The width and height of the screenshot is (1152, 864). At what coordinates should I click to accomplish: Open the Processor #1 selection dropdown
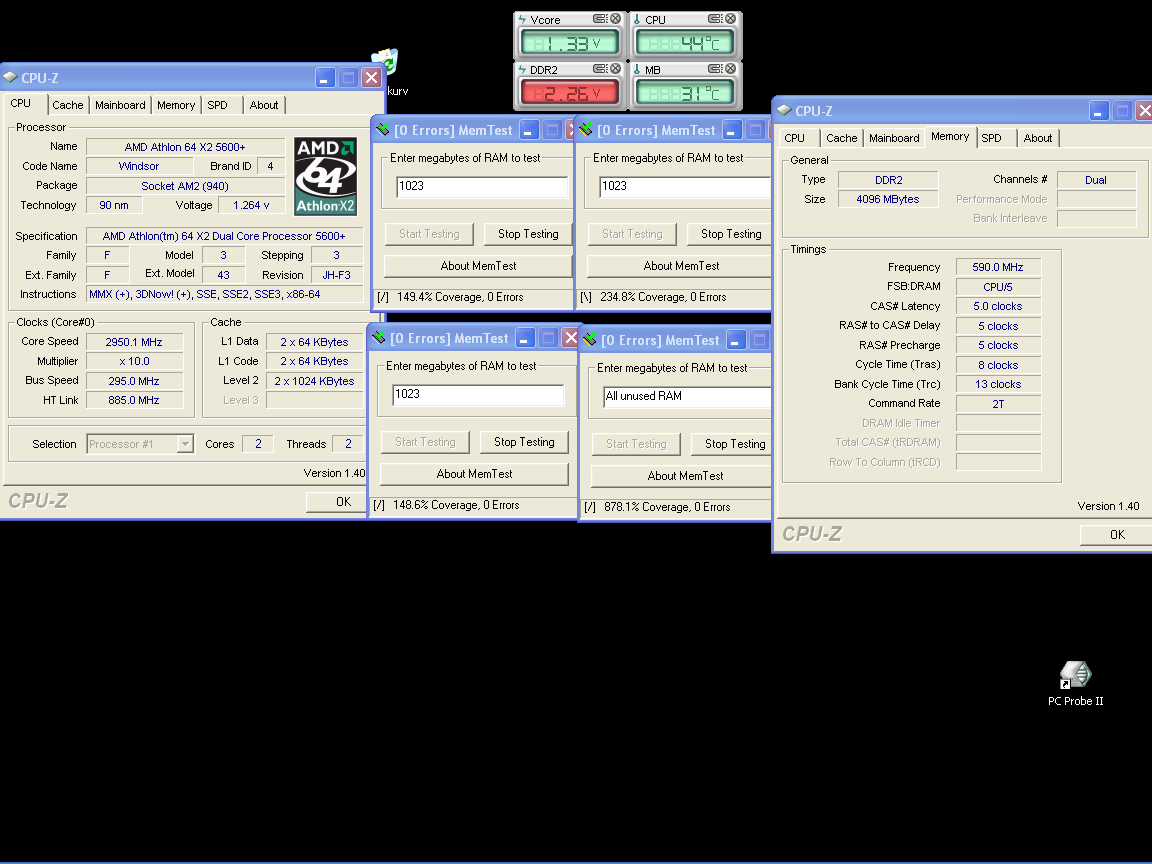[185, 444]
